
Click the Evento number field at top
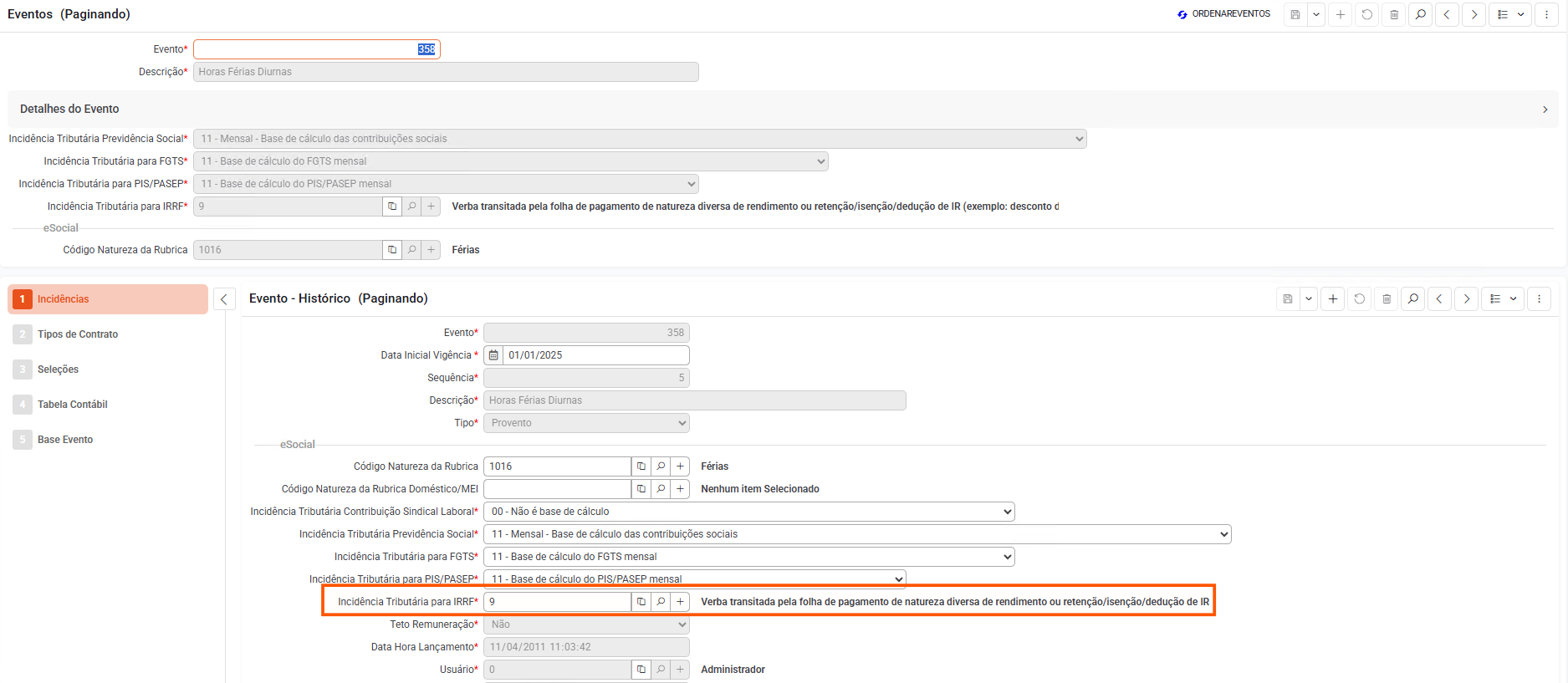click(316, 49)
